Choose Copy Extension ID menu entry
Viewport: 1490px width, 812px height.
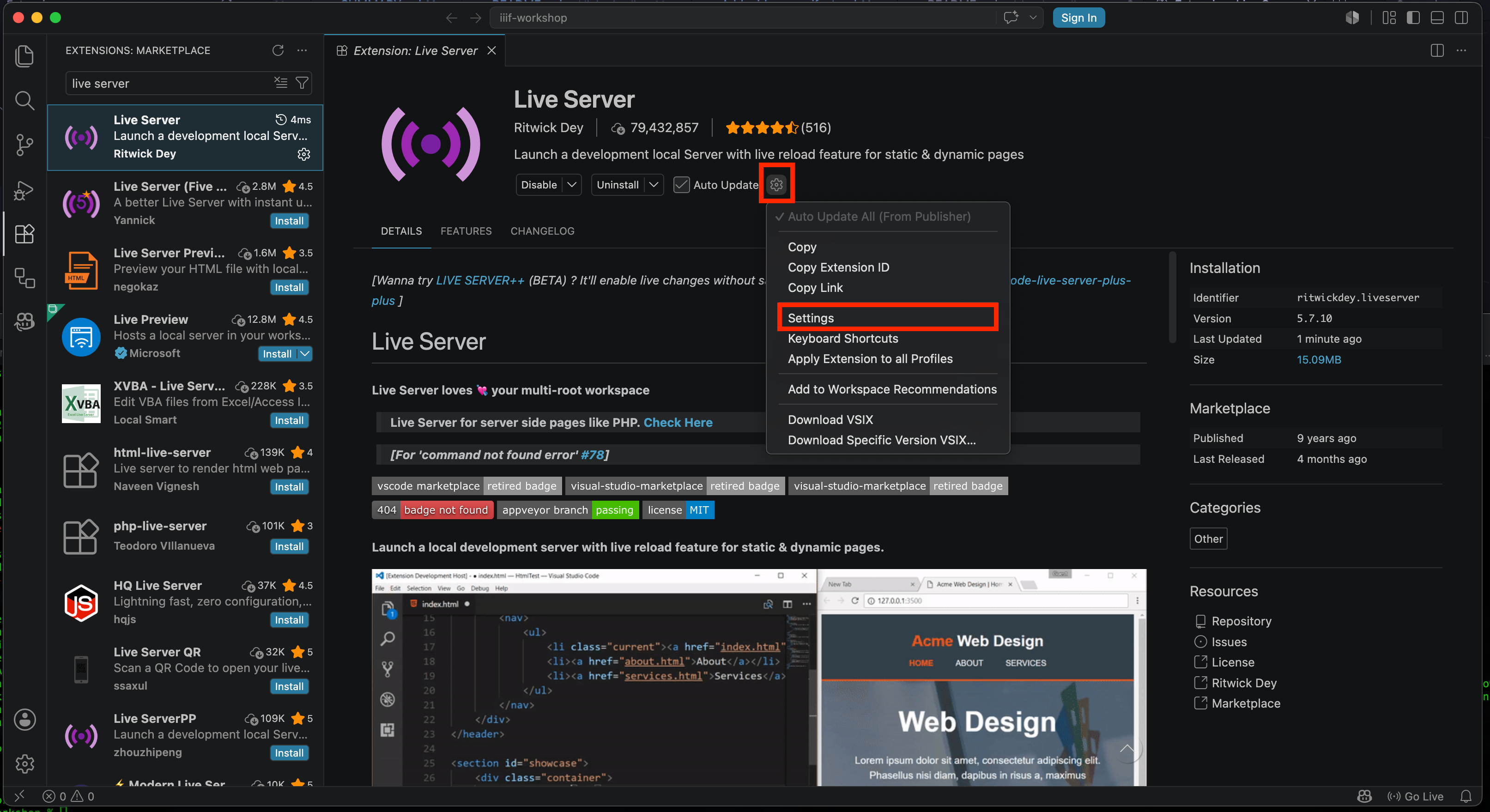click(x=888, y=267)
